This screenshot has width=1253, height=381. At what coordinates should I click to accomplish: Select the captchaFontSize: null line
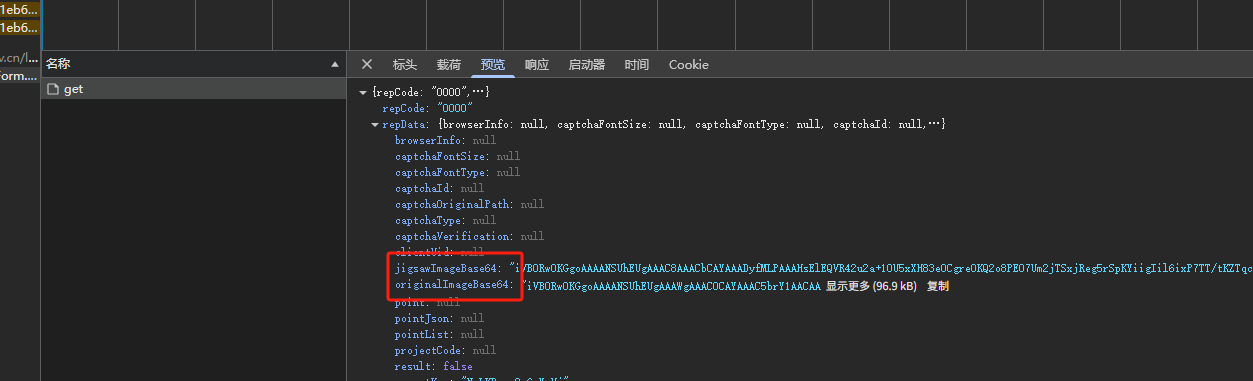coord(457,156)
